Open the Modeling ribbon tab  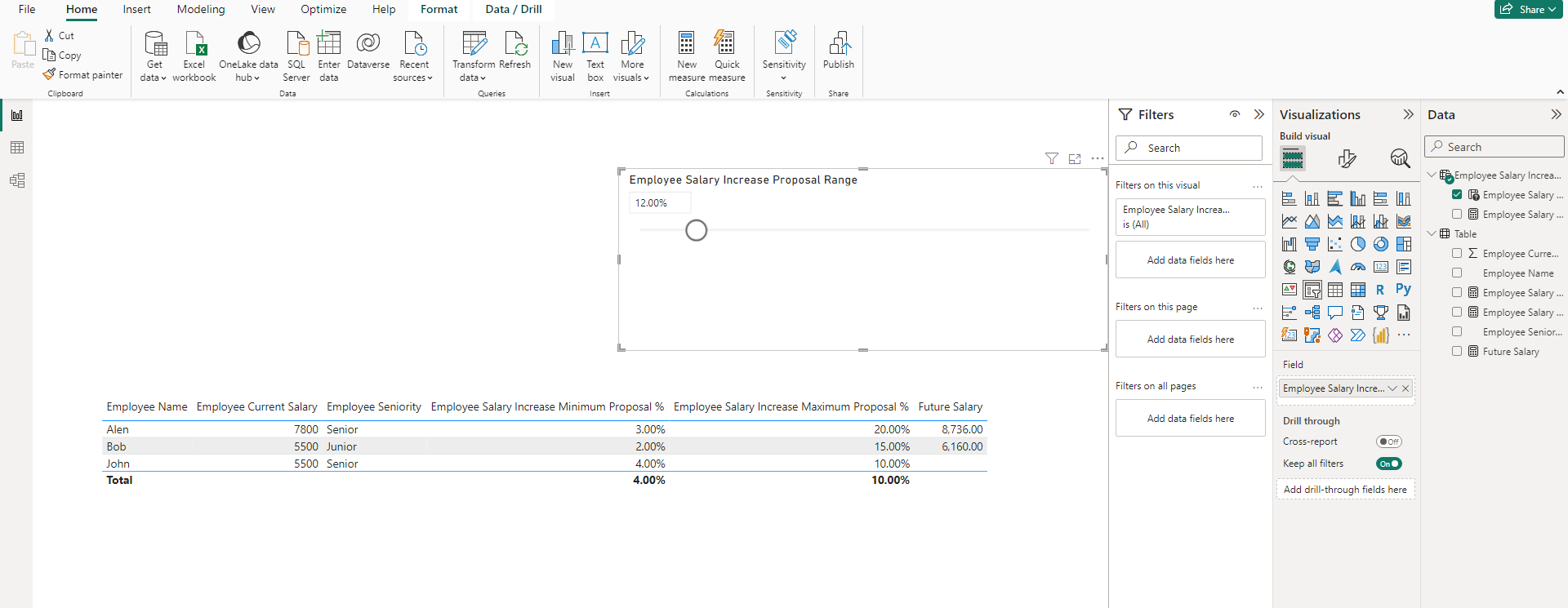201,9
